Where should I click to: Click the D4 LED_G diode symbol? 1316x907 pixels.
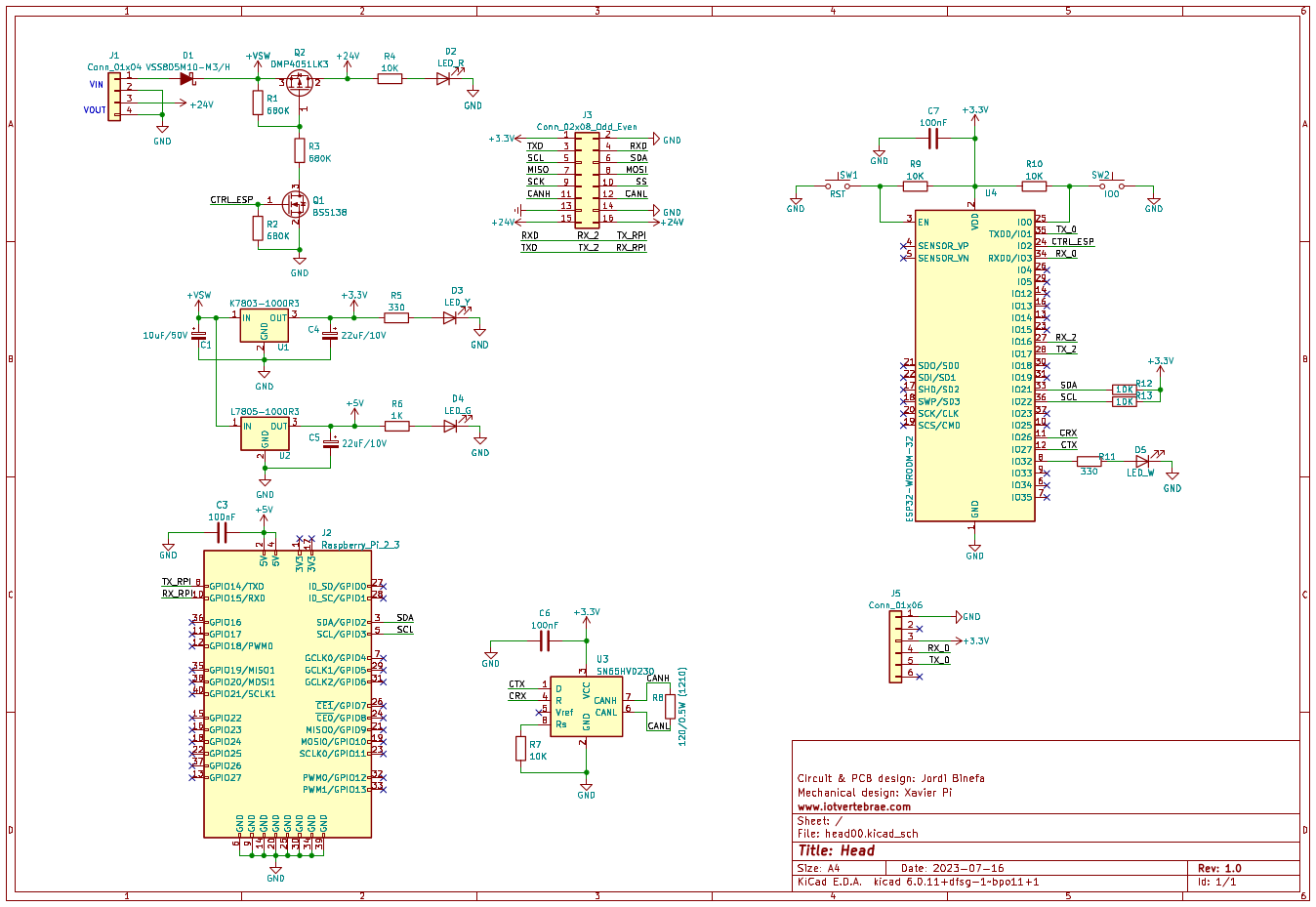[451, 426]
